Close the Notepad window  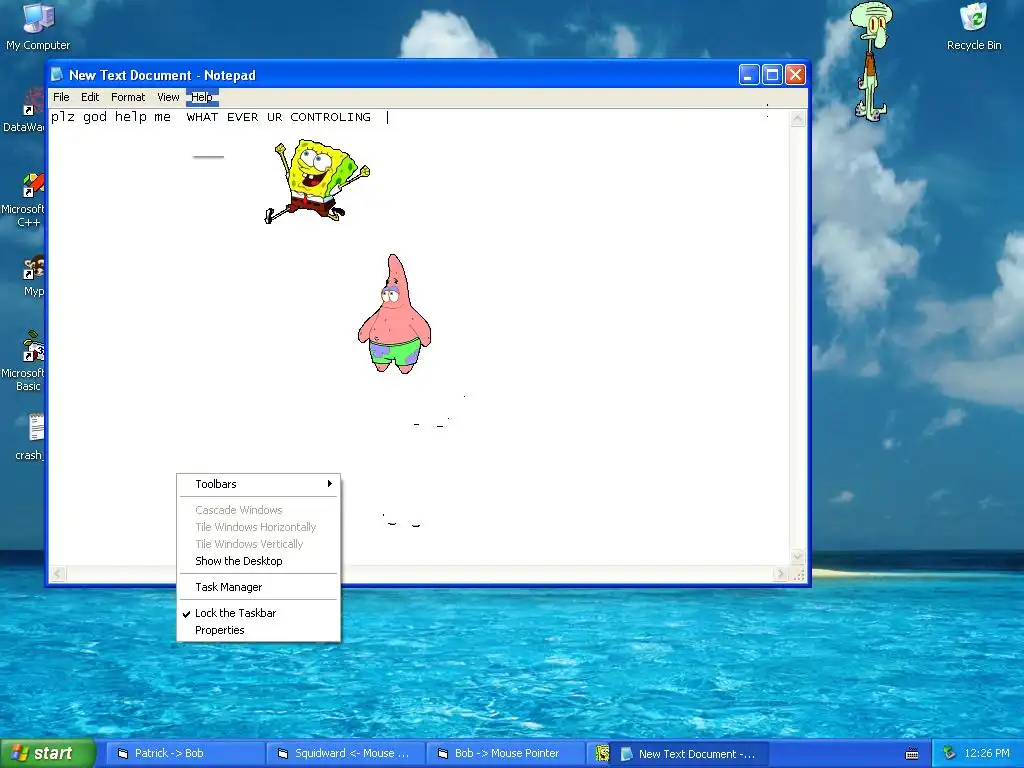pos(795,75)
